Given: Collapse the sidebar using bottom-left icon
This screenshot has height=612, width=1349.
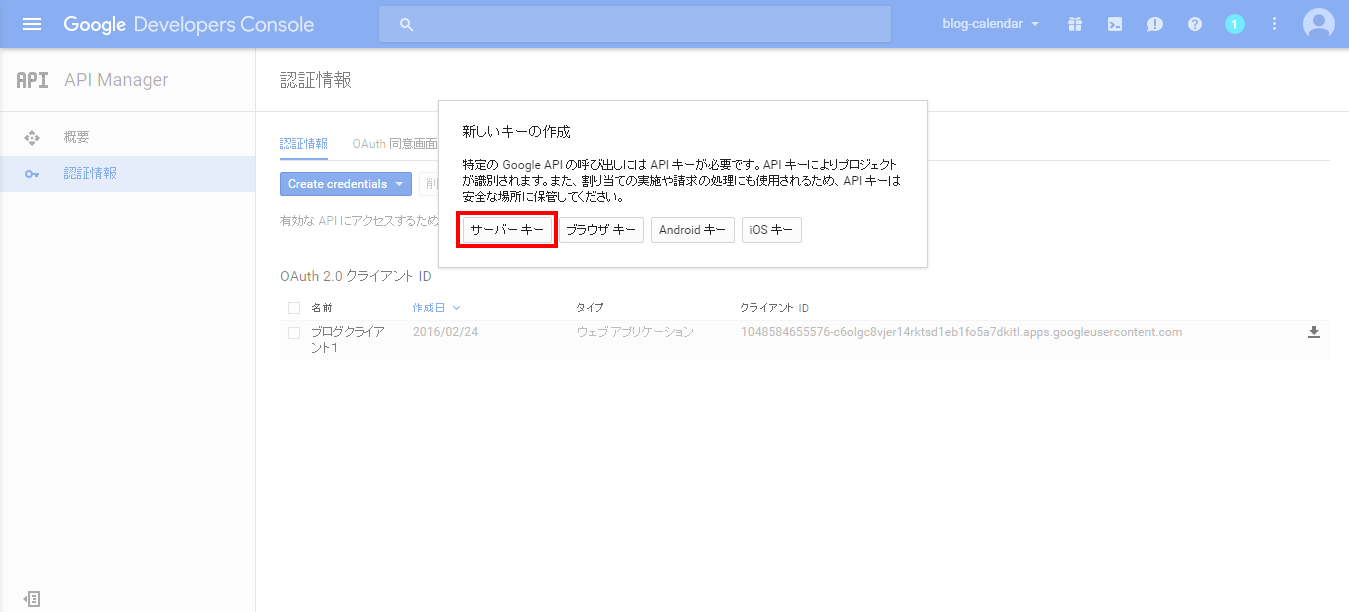Looking at the screenshot, I should click(32, 599).
